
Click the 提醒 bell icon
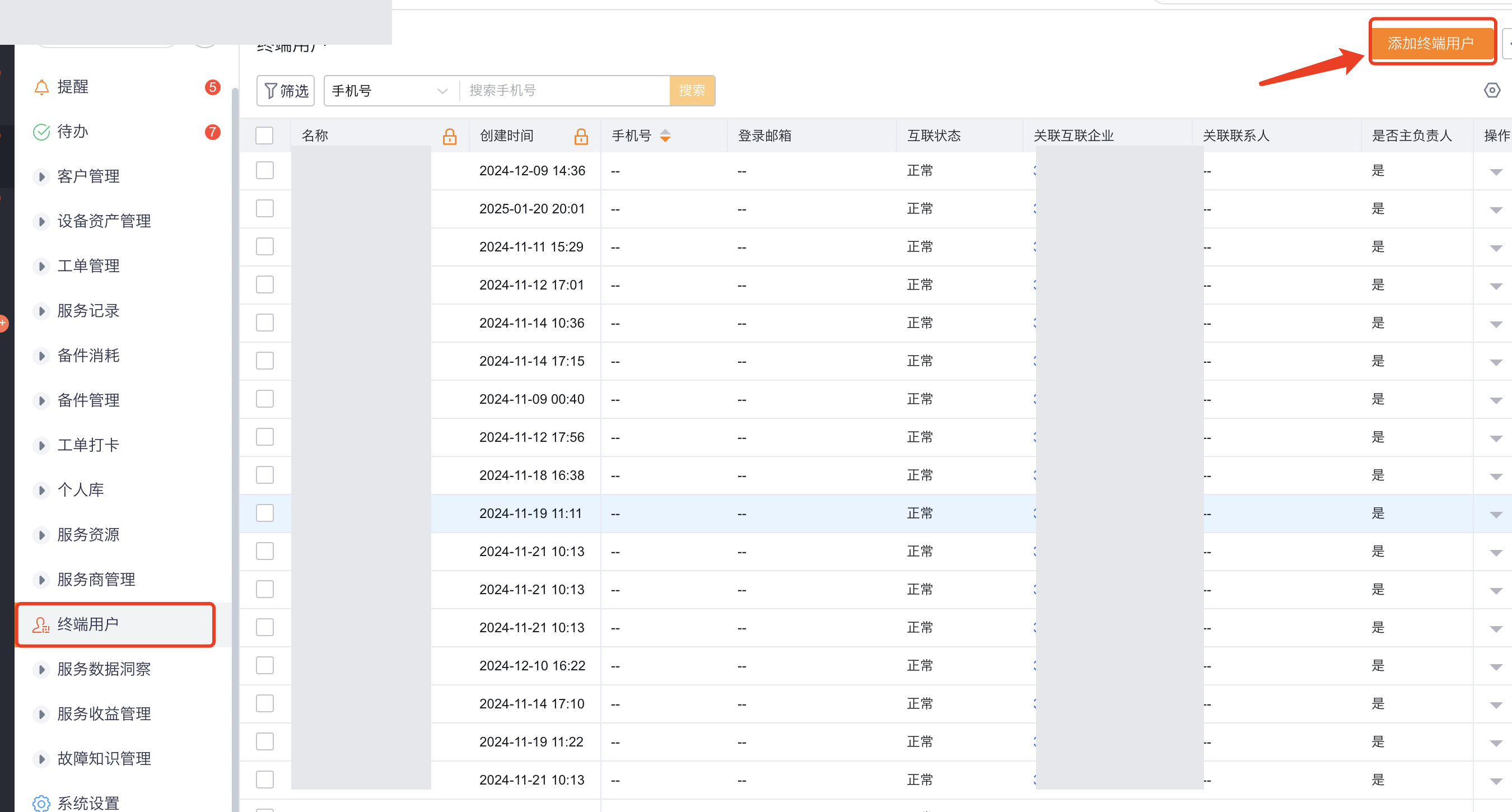41,87
